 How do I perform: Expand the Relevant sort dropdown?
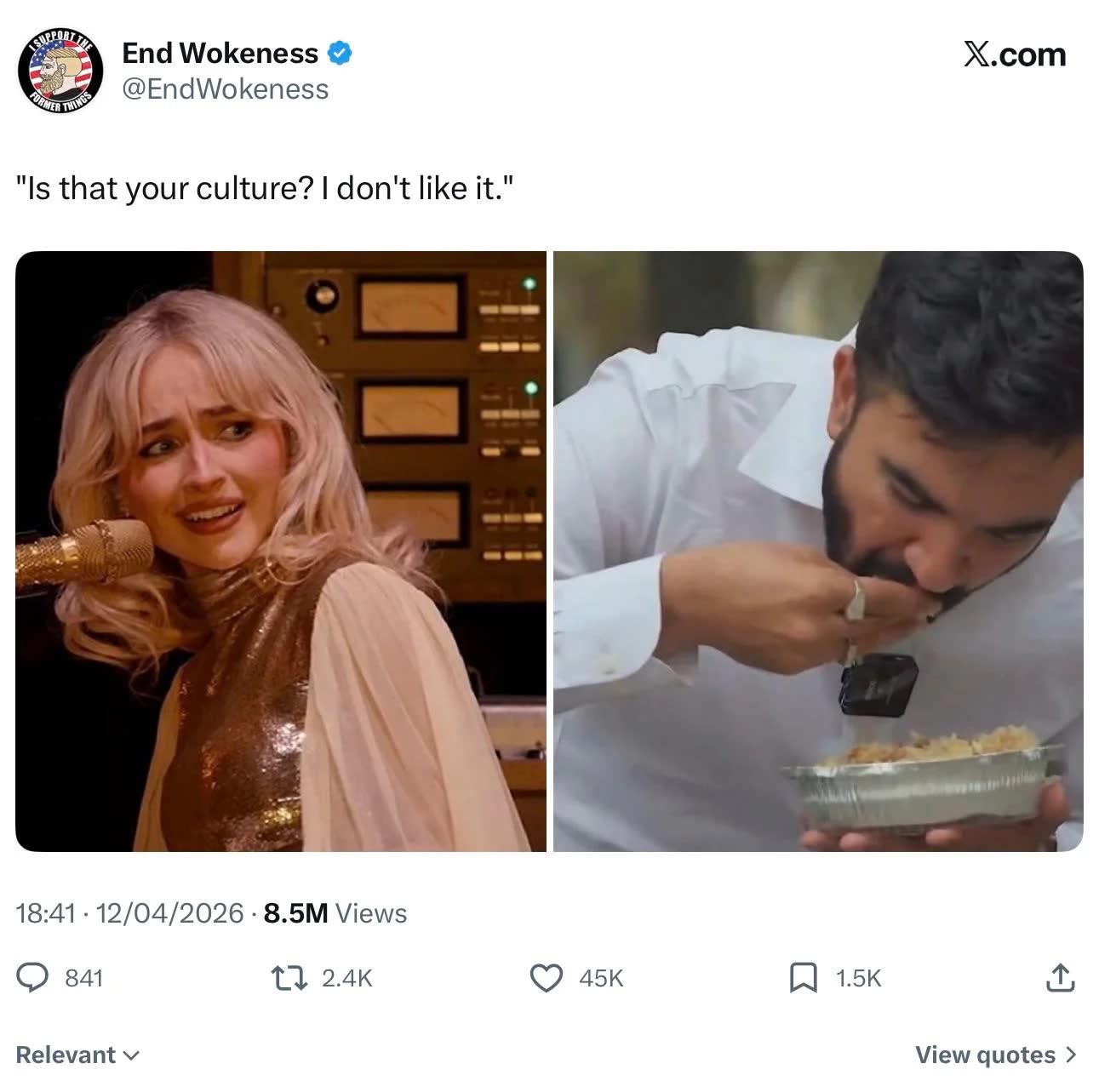pos(77,1055)
